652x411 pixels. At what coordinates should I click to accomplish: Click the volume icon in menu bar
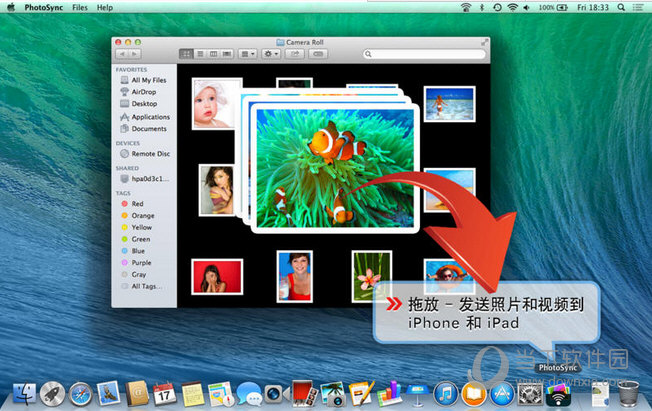point(527,7)
